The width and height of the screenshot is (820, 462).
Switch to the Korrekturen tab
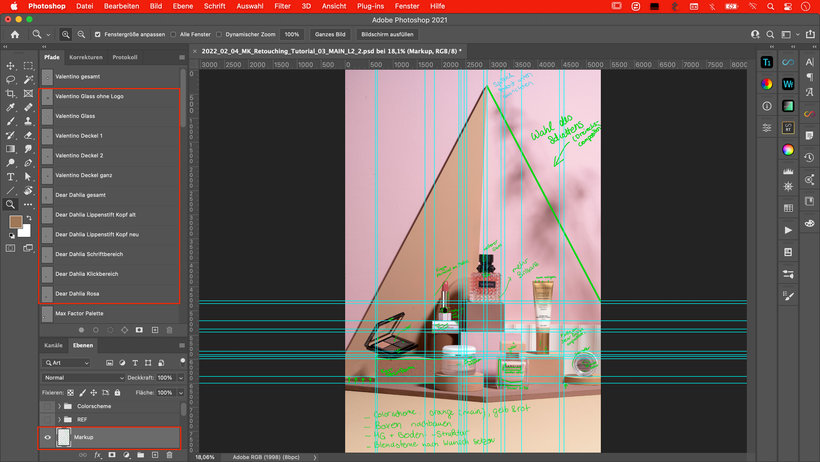point(86,58)
